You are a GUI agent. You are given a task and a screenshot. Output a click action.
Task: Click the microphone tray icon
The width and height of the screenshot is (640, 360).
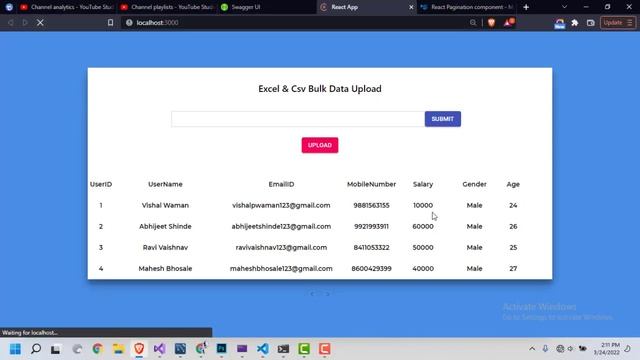(545, 349)
